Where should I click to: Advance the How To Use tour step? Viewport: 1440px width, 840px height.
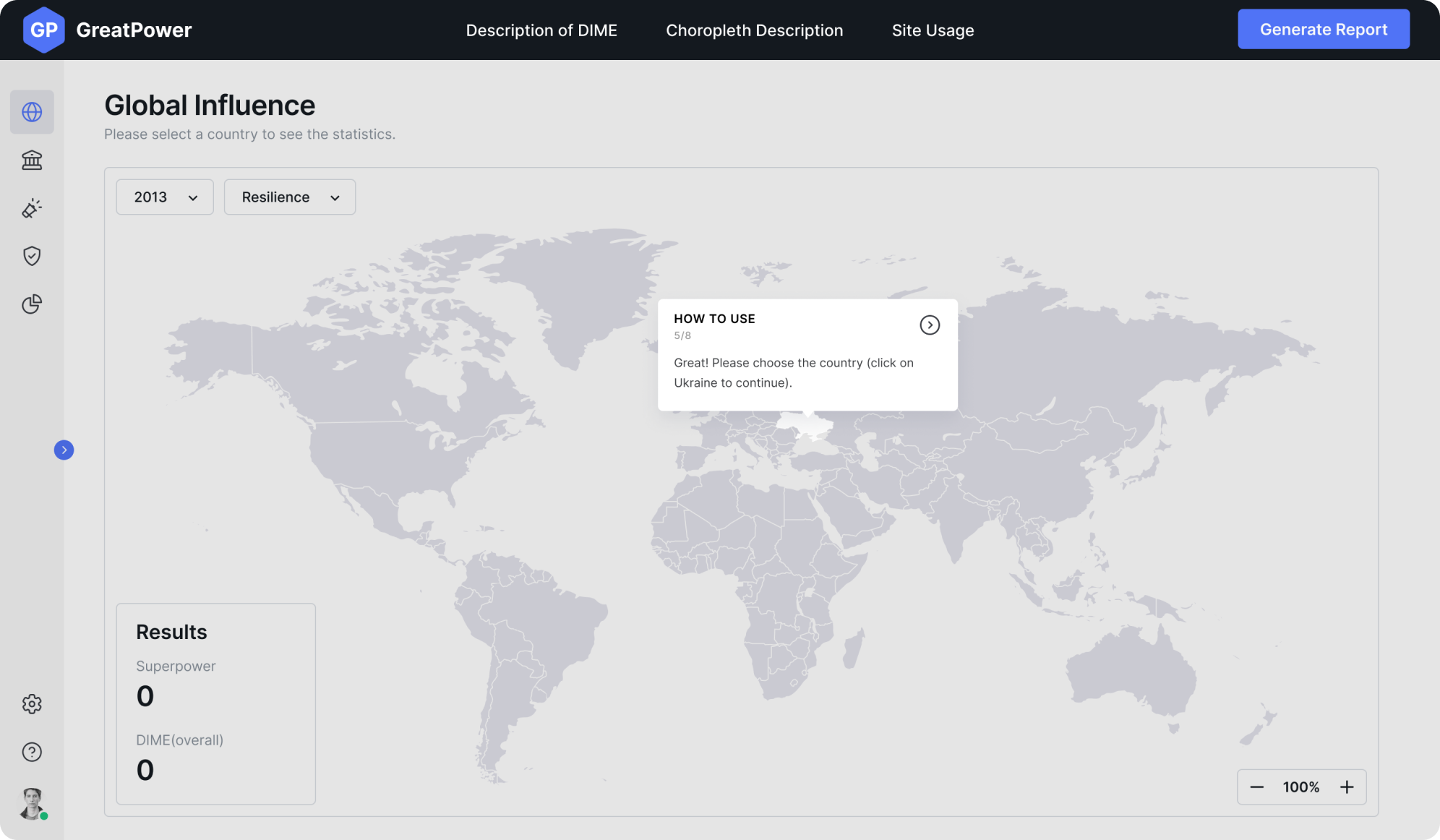pos(930,325)
